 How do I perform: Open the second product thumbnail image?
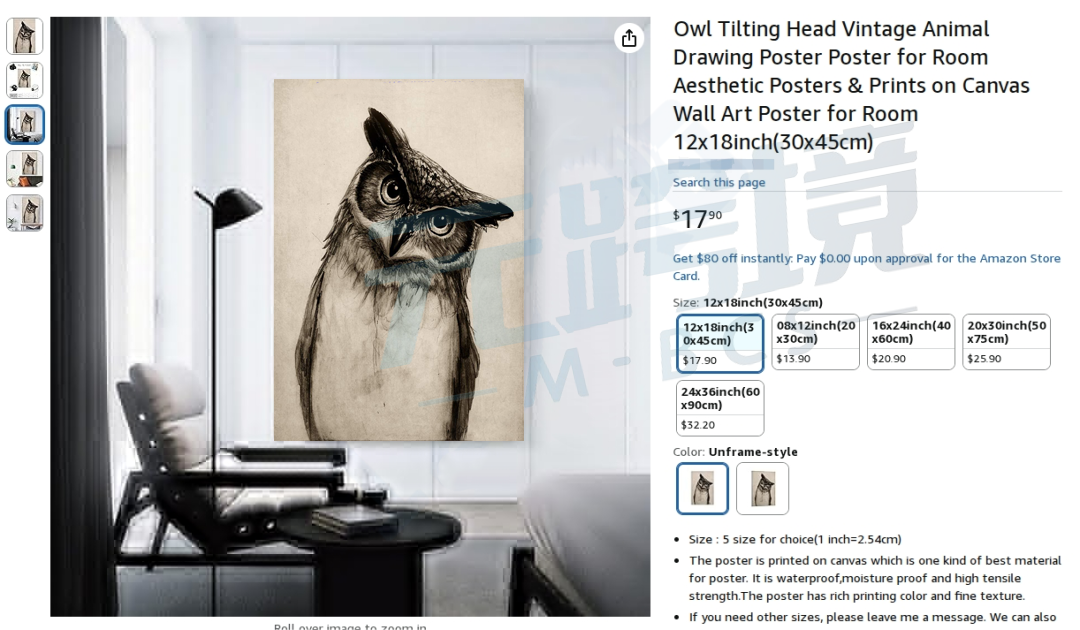pos(25,81)
